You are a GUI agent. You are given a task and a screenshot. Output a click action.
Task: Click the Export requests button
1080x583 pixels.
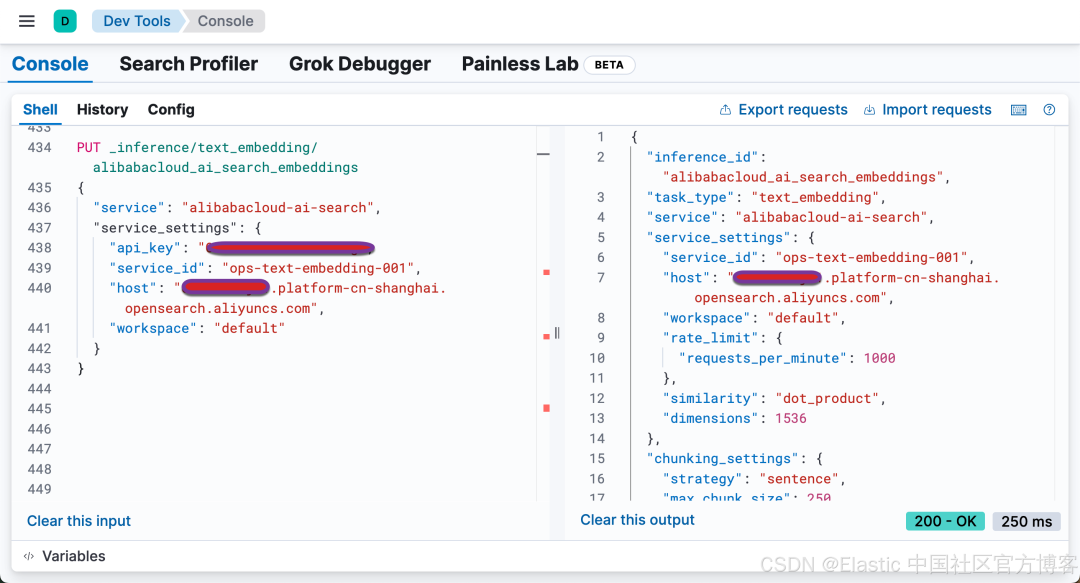792,110
